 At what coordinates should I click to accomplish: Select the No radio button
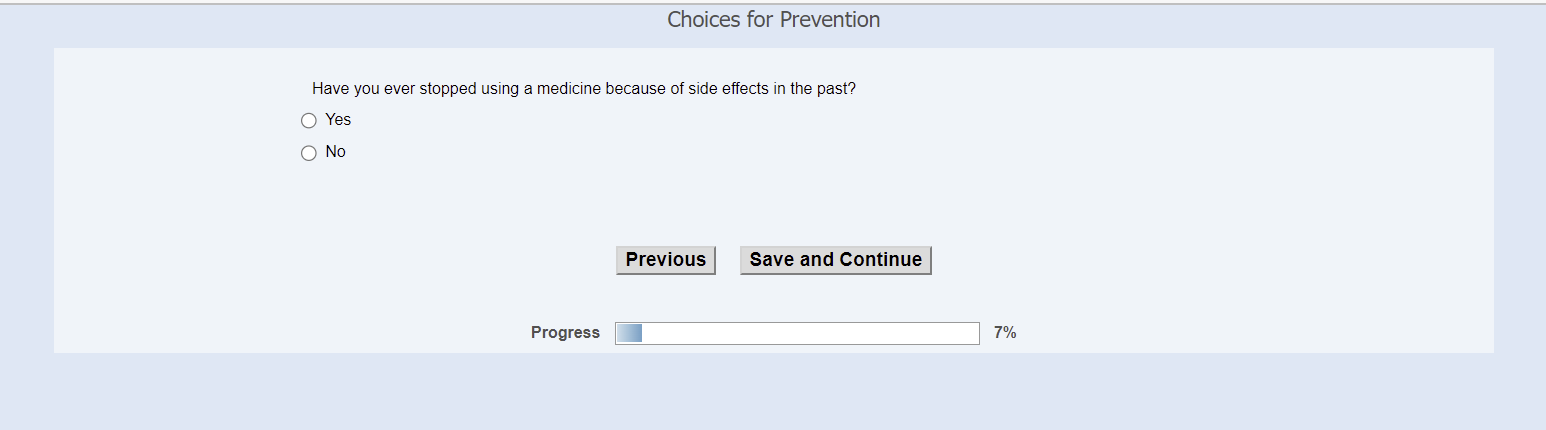pyautogui.click(x=309, y=153)
